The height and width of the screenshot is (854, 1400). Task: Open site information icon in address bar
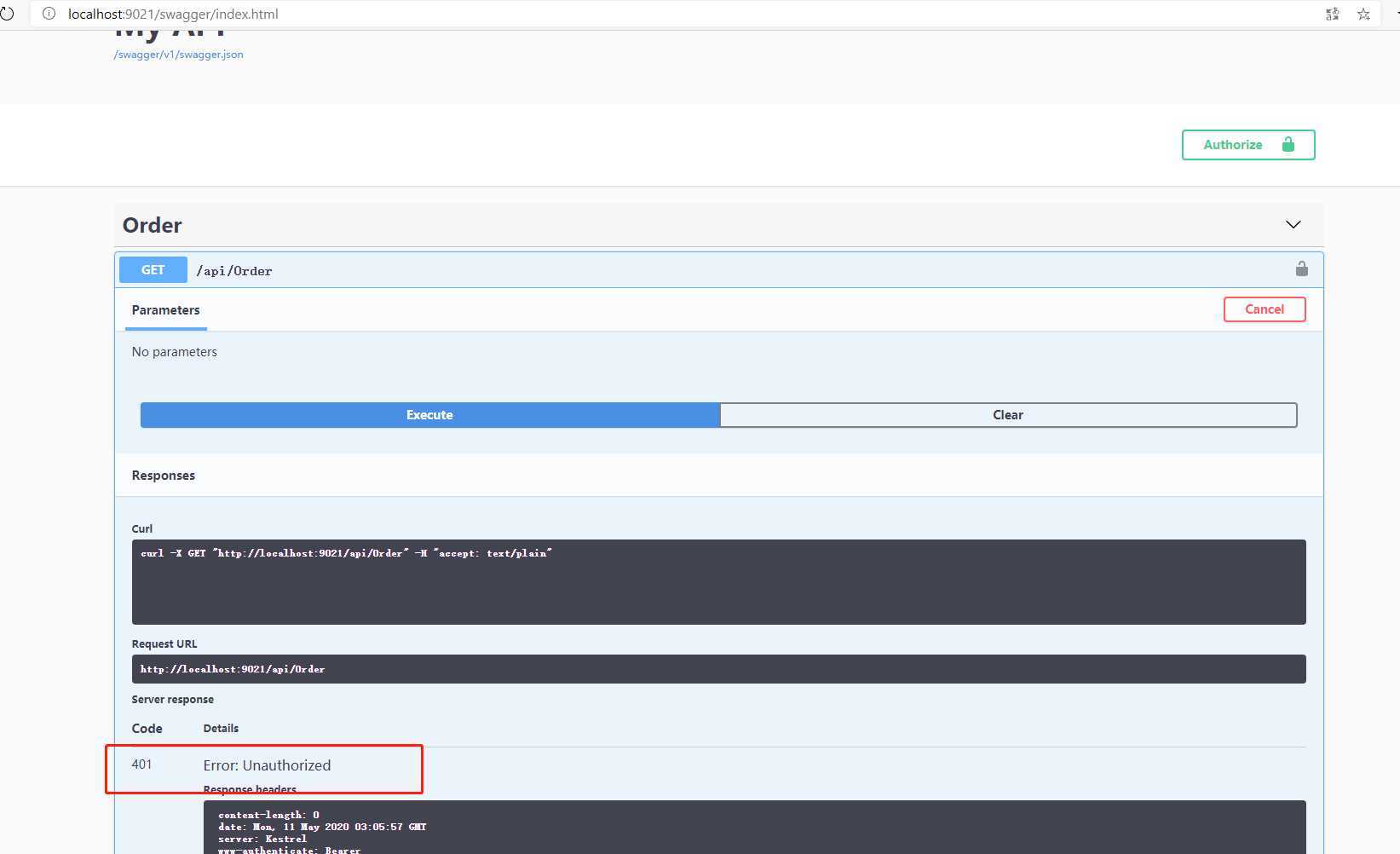[49, 14]
